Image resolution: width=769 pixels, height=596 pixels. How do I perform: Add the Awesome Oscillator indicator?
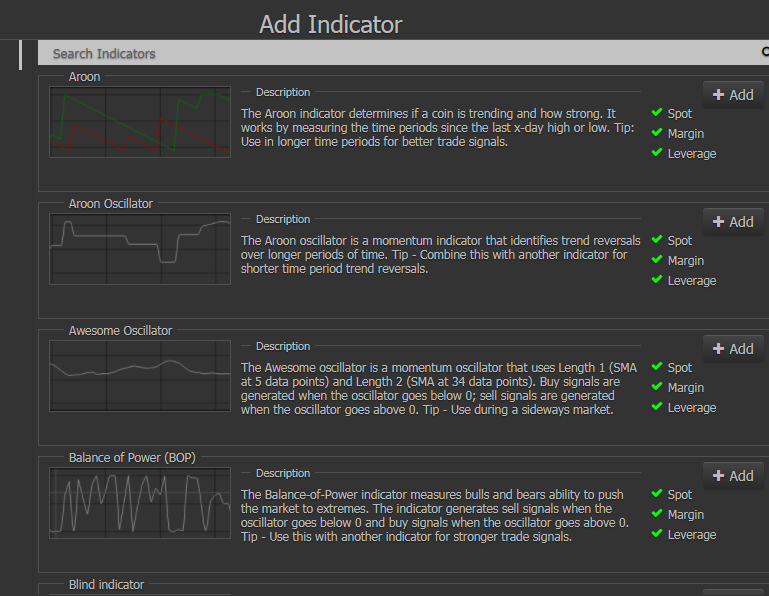(x=733, y=349)
